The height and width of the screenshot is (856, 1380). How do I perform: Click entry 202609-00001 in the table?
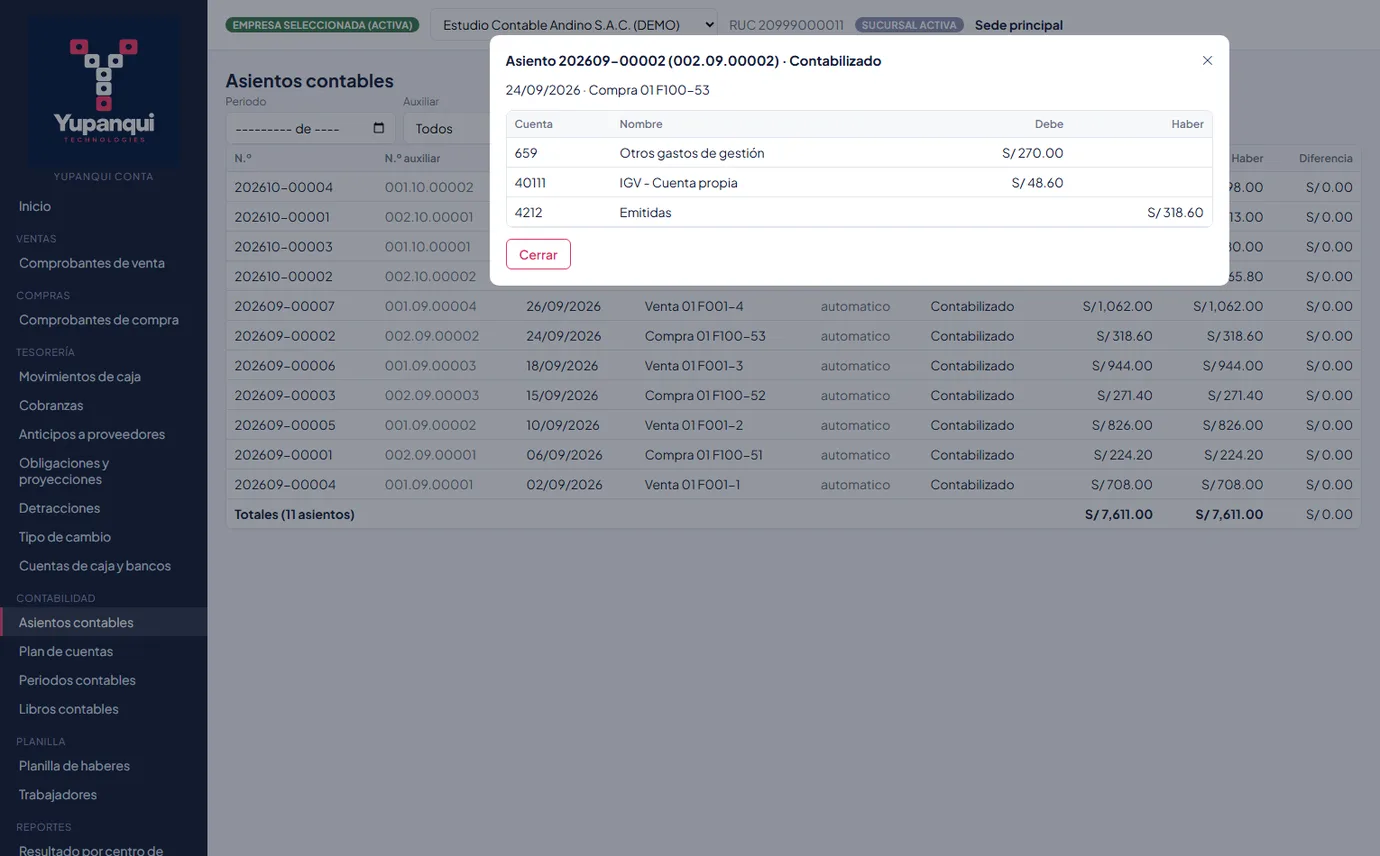[x=285, y=455]
